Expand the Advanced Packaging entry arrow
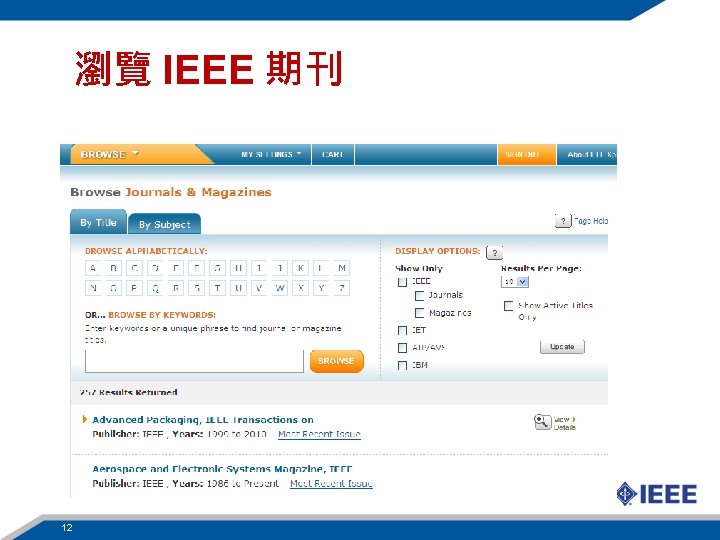The width and height of the screenshot is (720, 540). pyautogui.click(x=84, y=419)
